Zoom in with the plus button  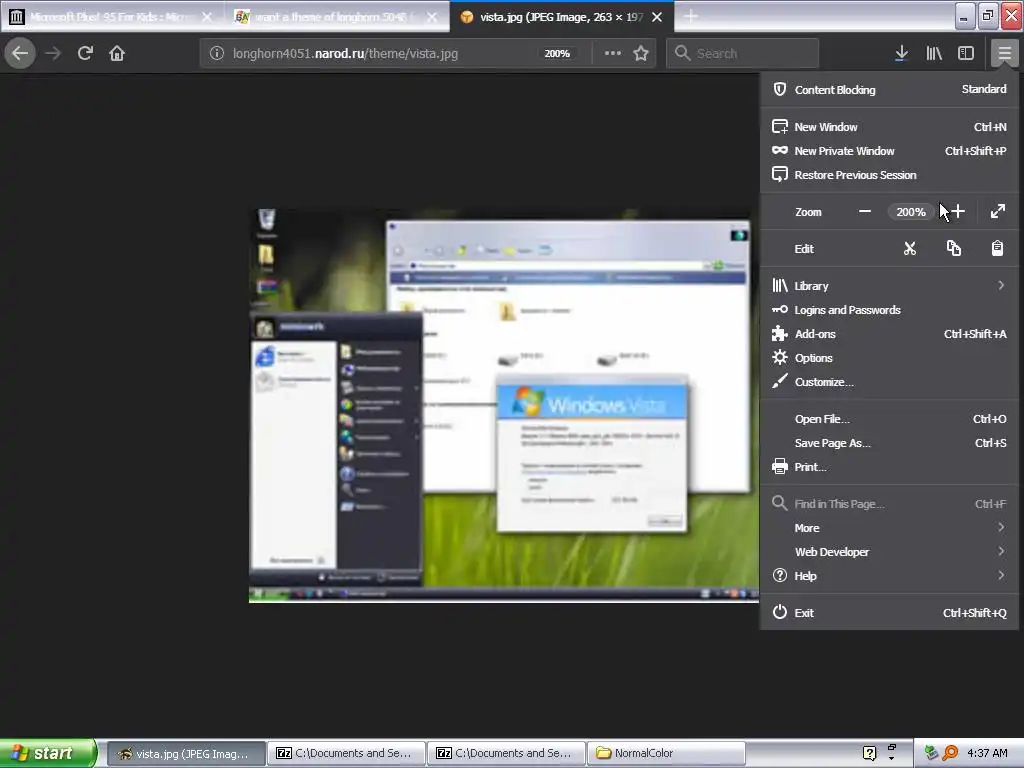click(957, 212)
